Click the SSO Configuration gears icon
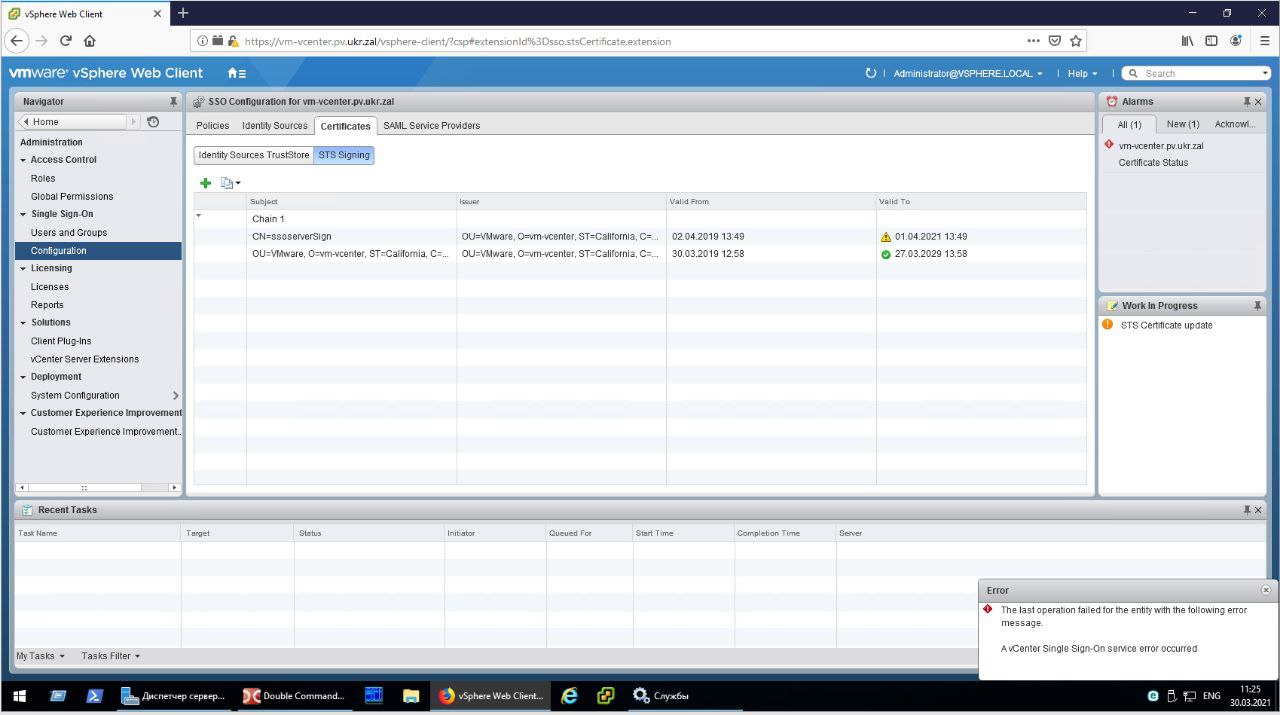 (x=199, y=102)
